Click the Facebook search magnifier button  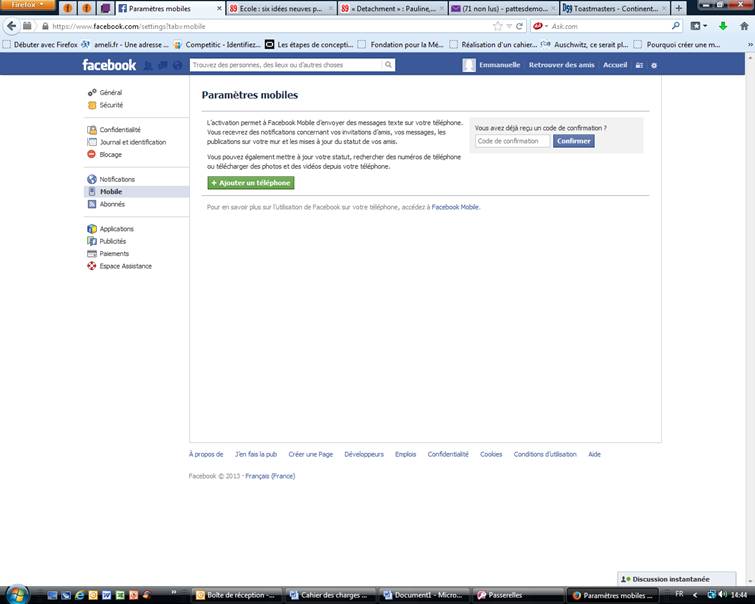[388, 65]
